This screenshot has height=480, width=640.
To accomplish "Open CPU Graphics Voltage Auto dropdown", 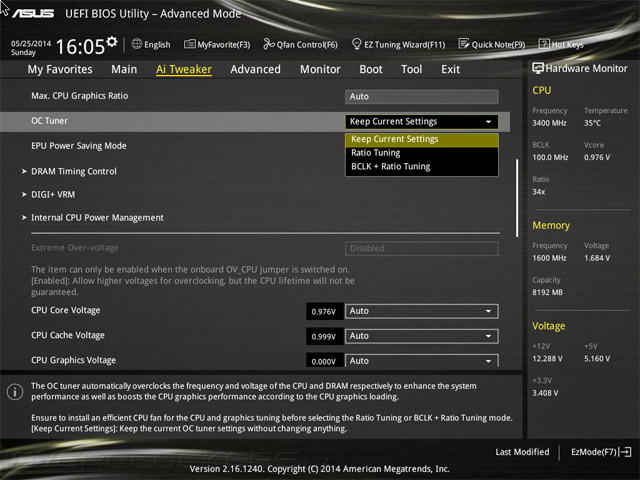I will pos(422,360).
